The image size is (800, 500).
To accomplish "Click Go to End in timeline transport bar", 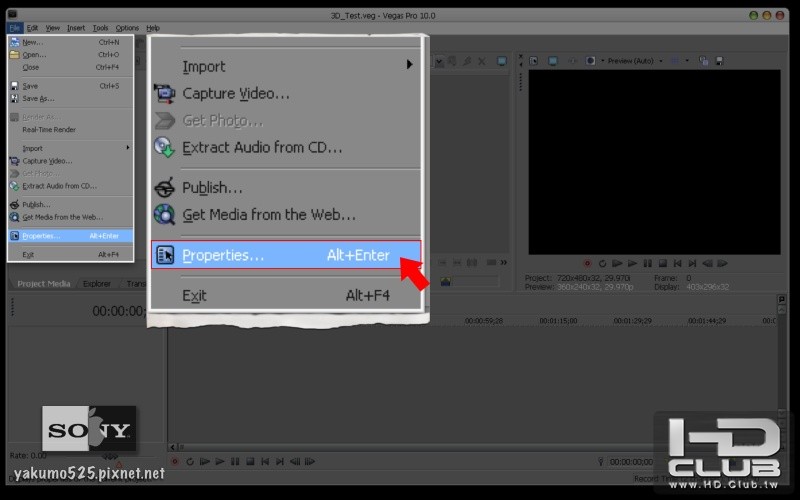I will pos(280,461).
